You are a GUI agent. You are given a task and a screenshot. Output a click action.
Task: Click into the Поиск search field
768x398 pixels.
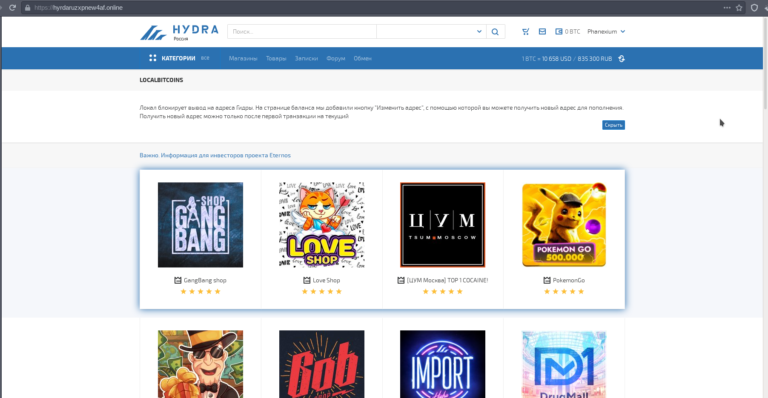302,32
